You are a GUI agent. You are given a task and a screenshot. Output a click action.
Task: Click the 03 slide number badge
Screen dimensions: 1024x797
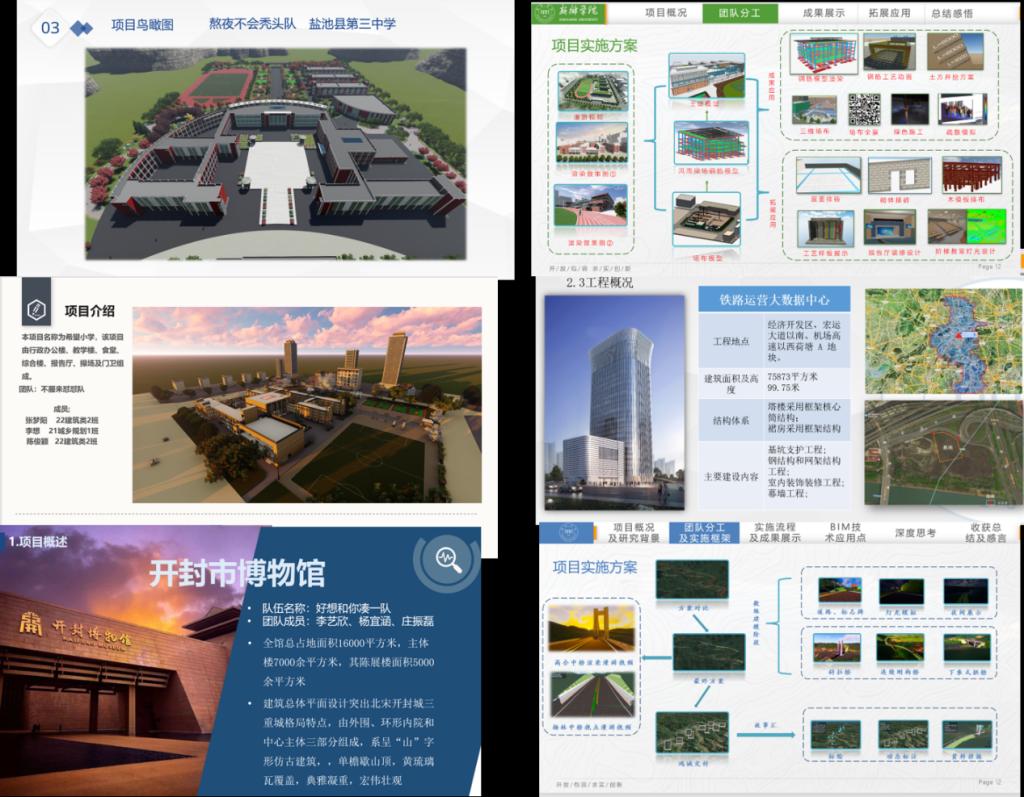pyautogui.click(x=50, y=27)
